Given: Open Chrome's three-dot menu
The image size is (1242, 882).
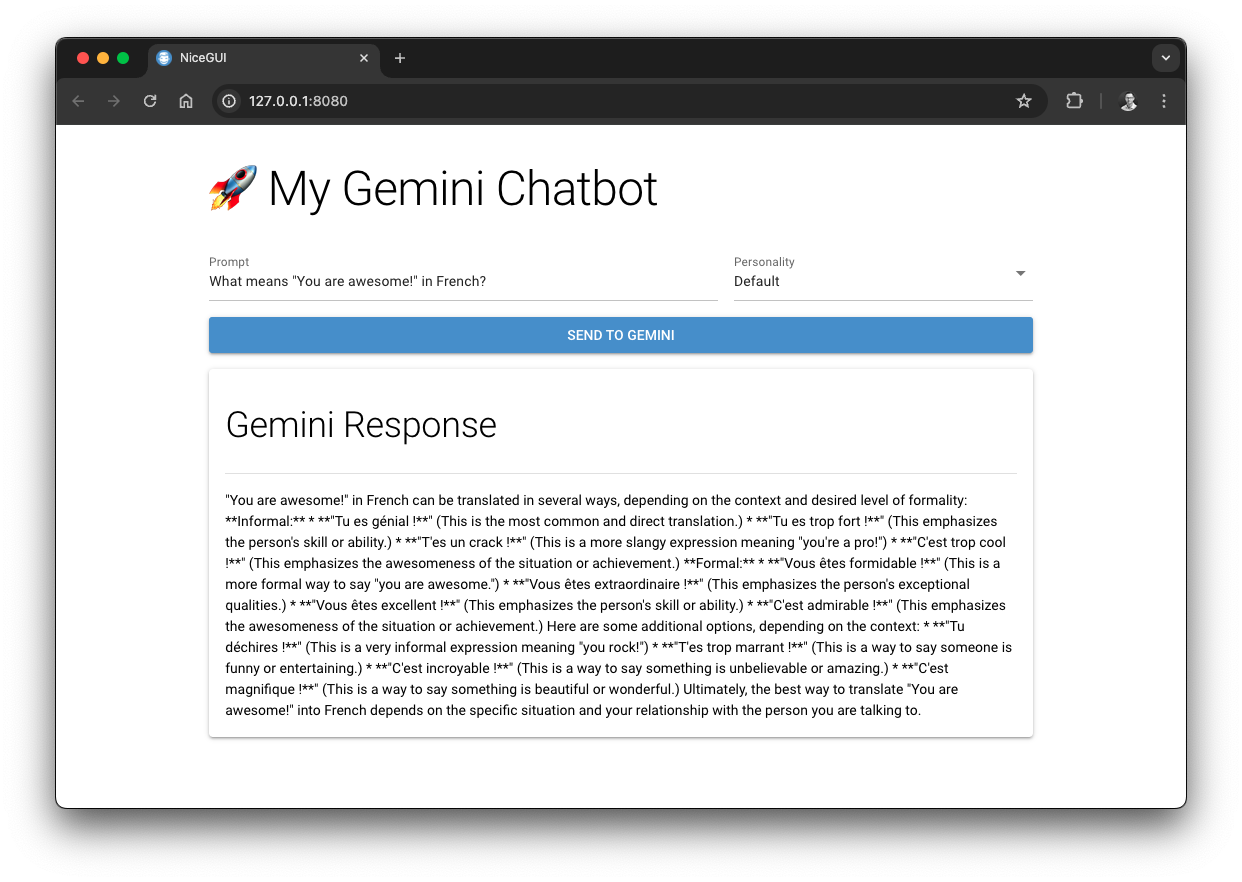Looking at the screenshot, I should (1164, 101).
